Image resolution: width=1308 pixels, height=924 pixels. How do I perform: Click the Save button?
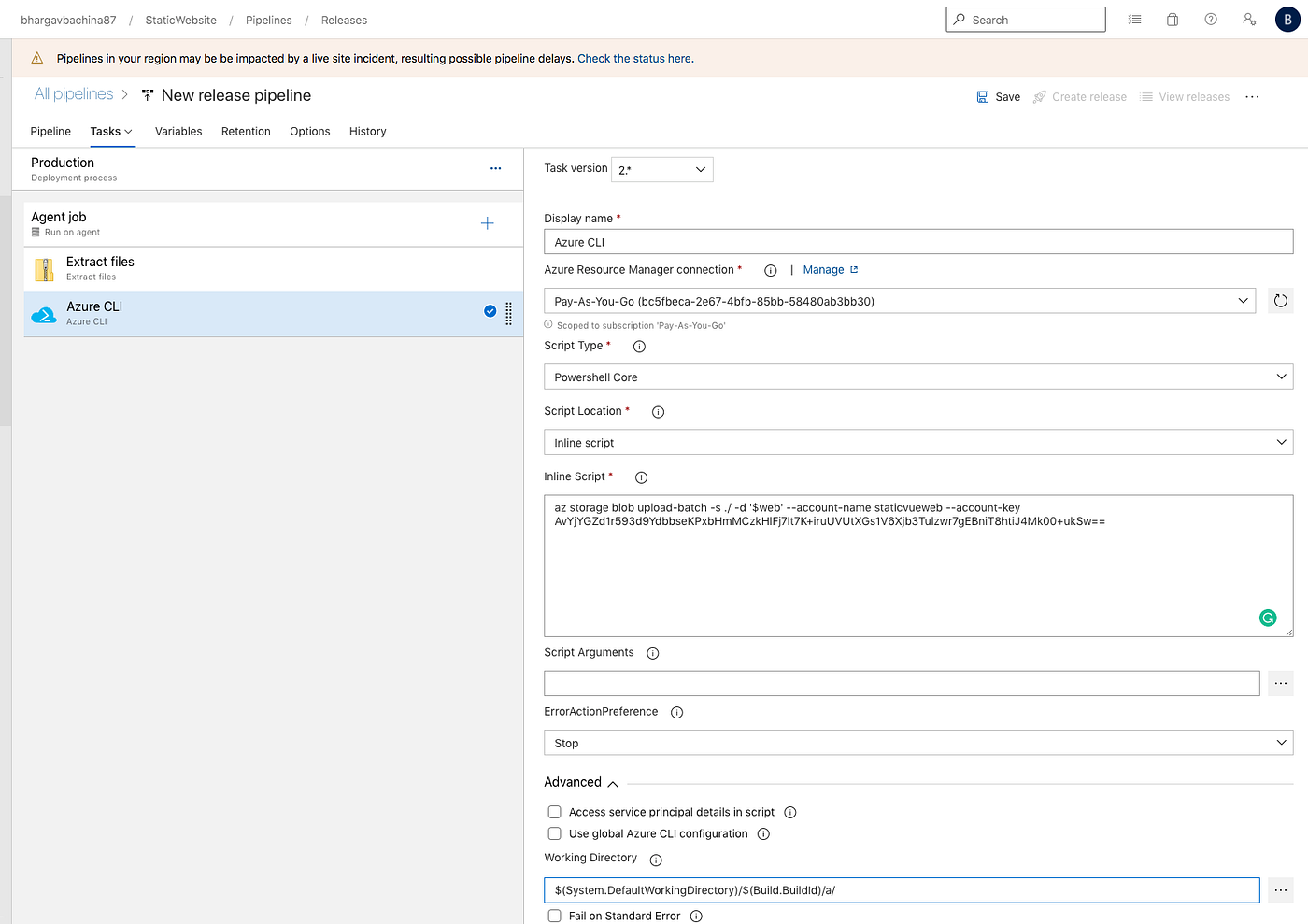[x=998, y=96]
